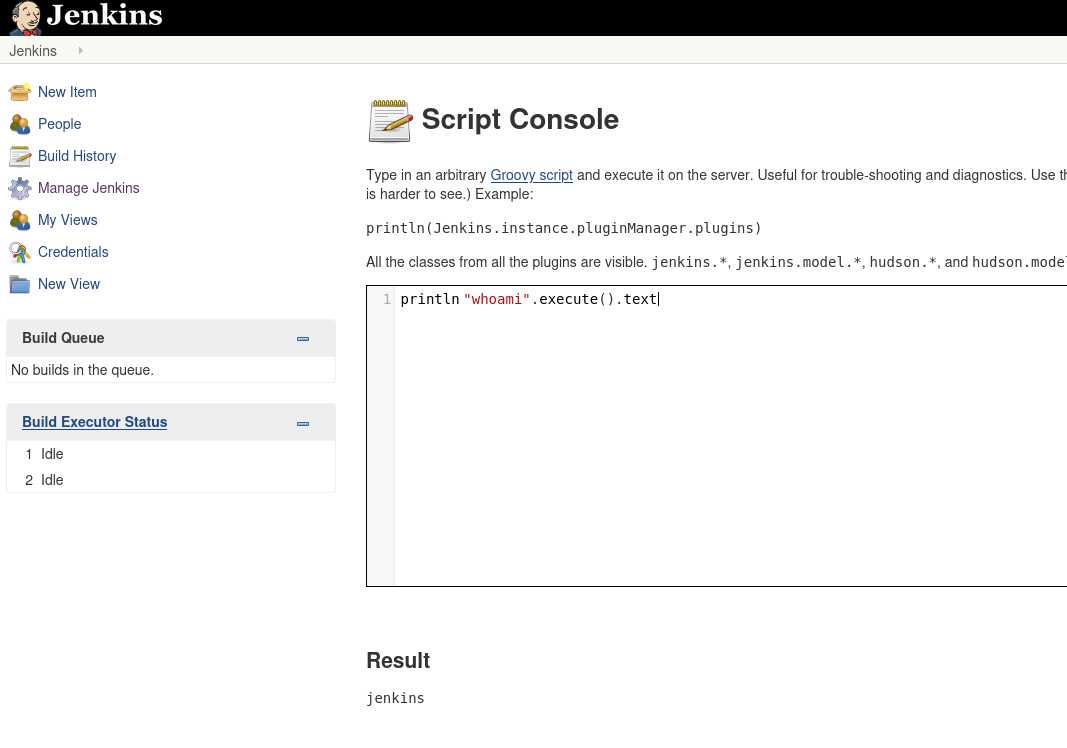Click the Build History notepad icon
The image size is (1067, 748).
[x=20, y=156]
